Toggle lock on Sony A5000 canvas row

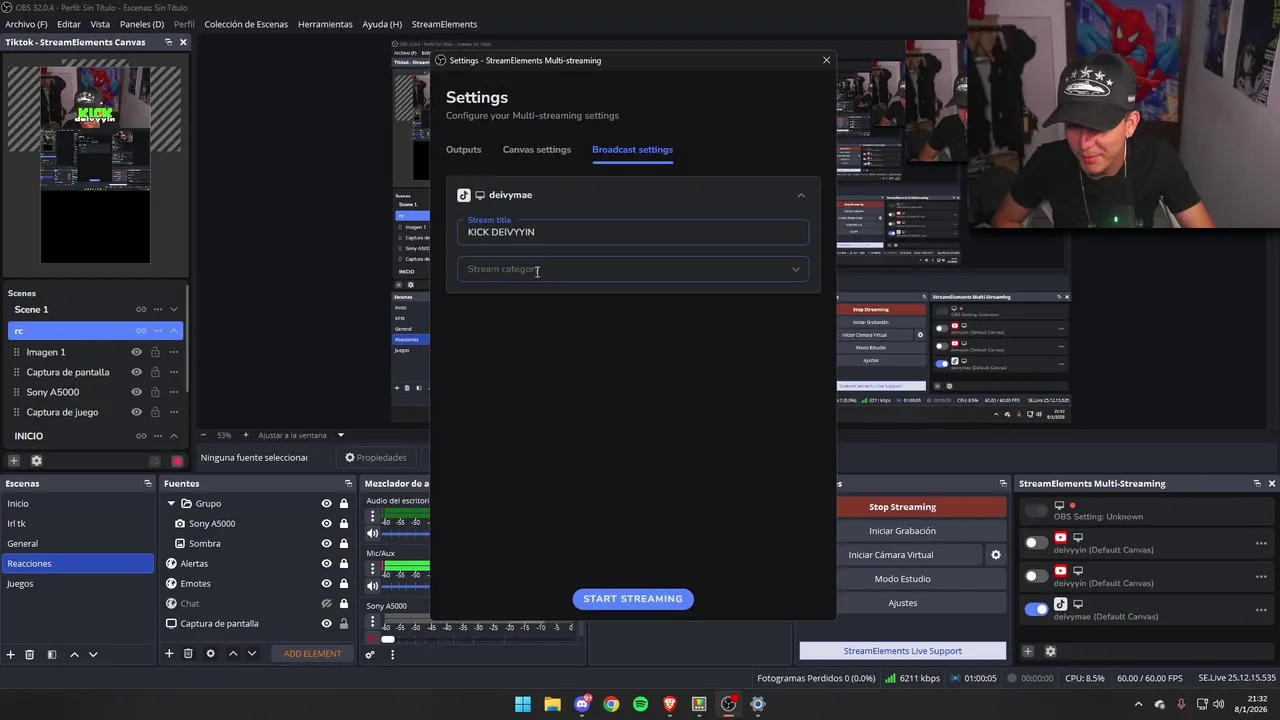[x=155, y=392]
